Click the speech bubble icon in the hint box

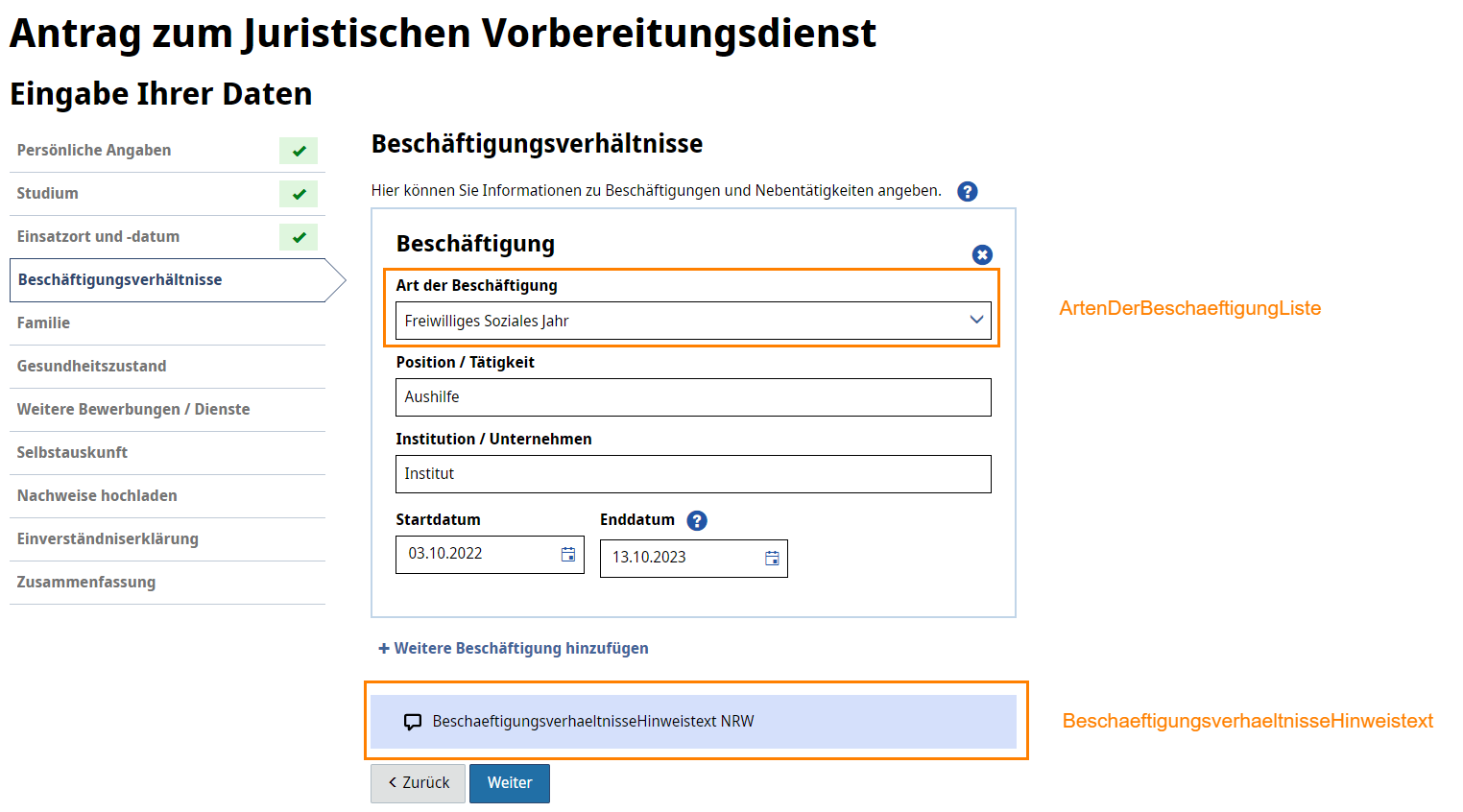pos(413,722)
